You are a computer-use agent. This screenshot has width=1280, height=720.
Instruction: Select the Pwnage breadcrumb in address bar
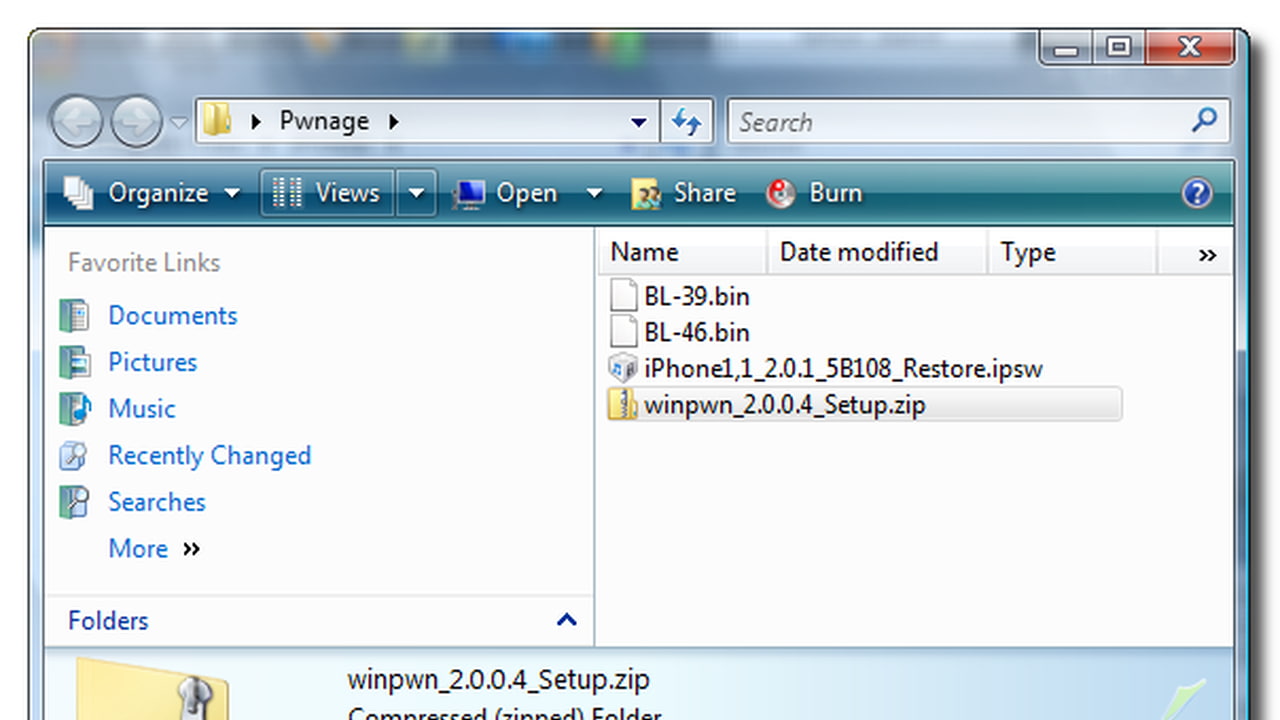coord(324,121)
